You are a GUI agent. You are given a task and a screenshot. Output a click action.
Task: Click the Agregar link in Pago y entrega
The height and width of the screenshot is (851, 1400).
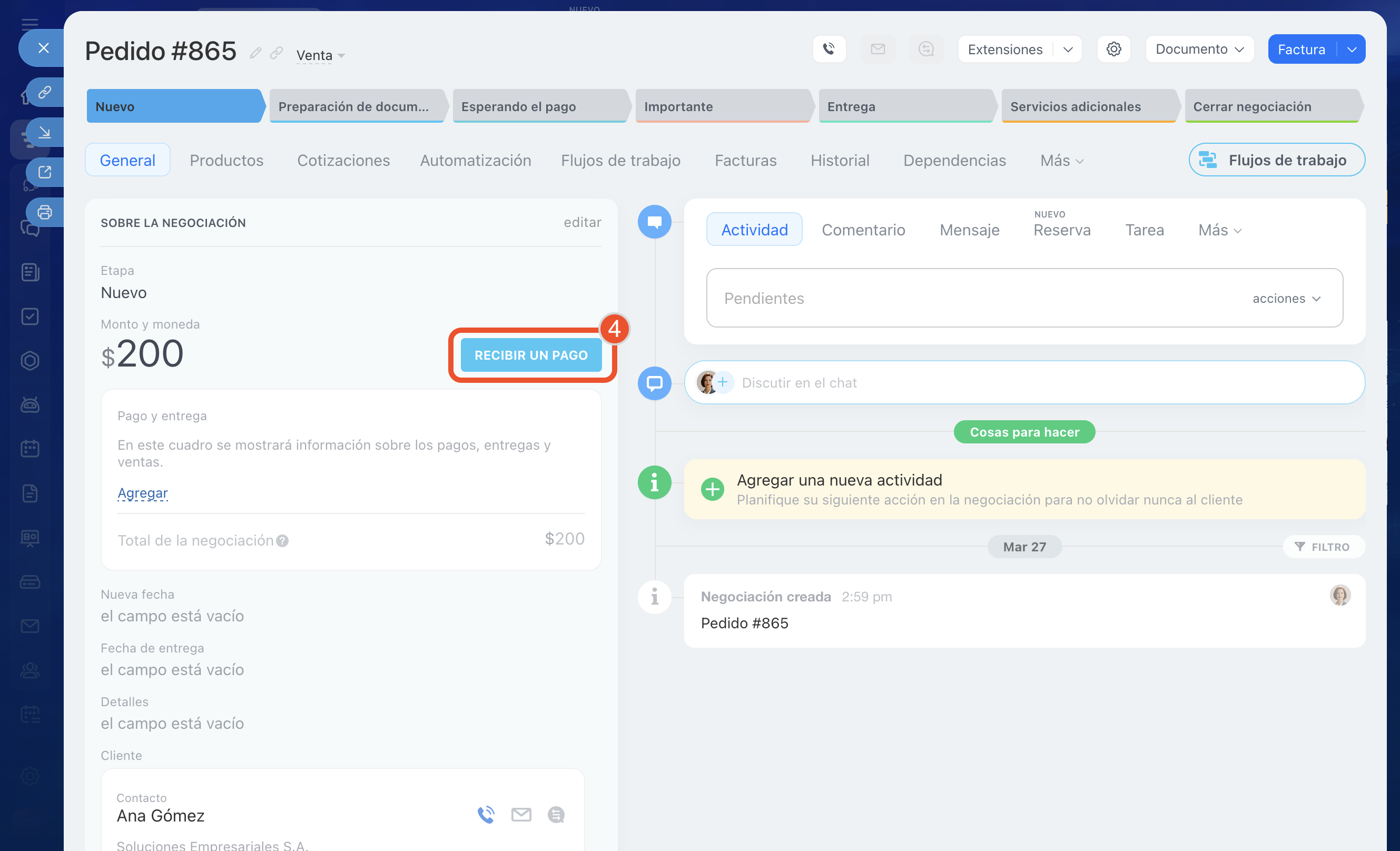[x=143, y=492]
